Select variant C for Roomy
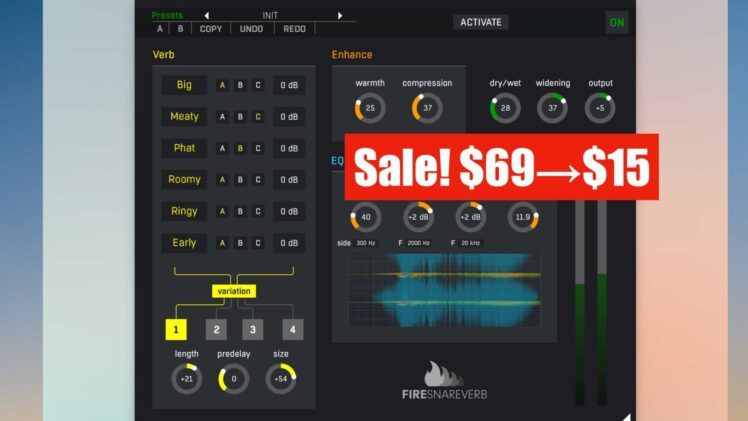 tap(258, 180)
